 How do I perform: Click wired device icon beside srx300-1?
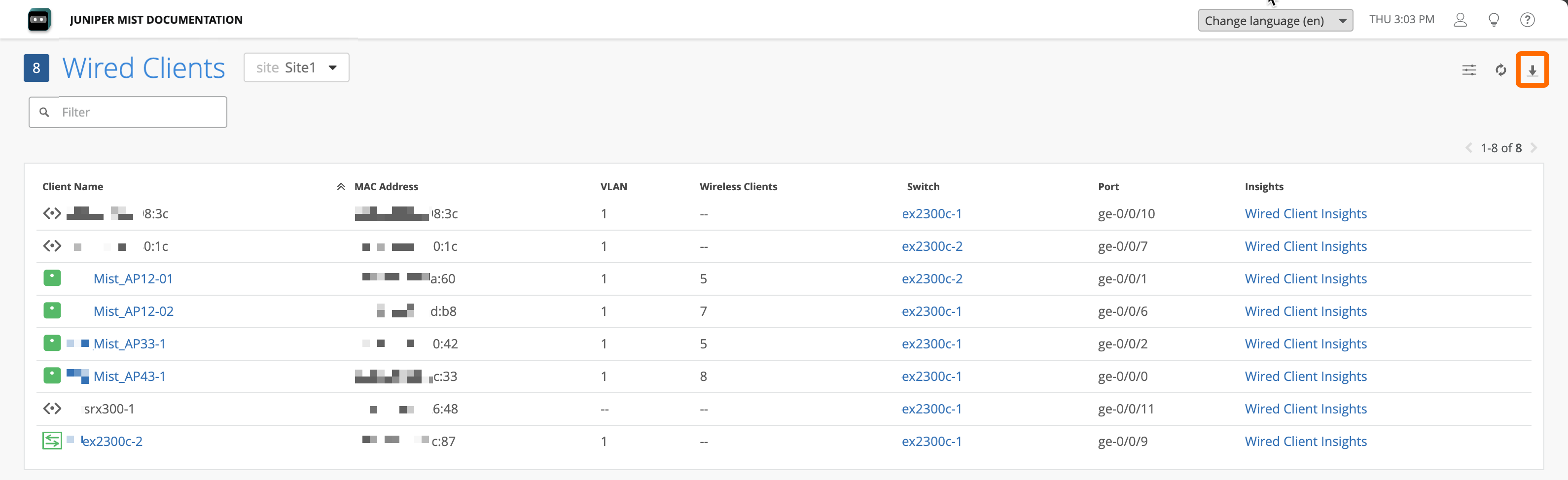click(x=52, y=408)
